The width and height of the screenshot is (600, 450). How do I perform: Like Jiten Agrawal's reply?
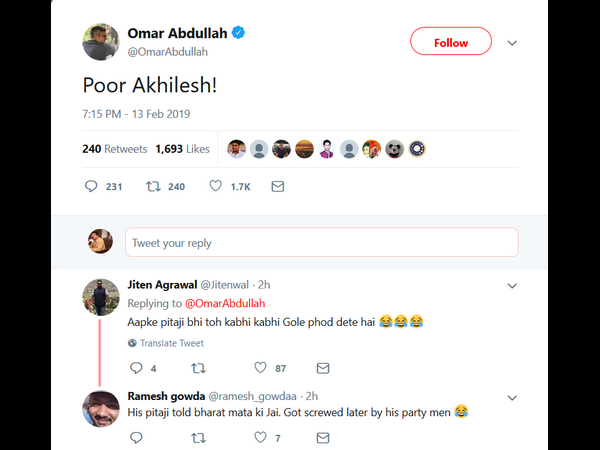(x=261, y=368)
